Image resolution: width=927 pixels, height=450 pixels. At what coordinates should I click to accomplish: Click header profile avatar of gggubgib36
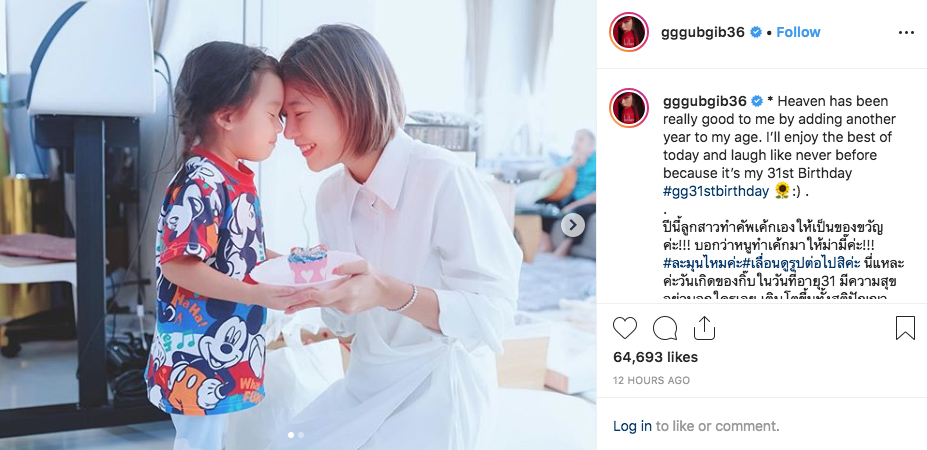click(628, 32)
